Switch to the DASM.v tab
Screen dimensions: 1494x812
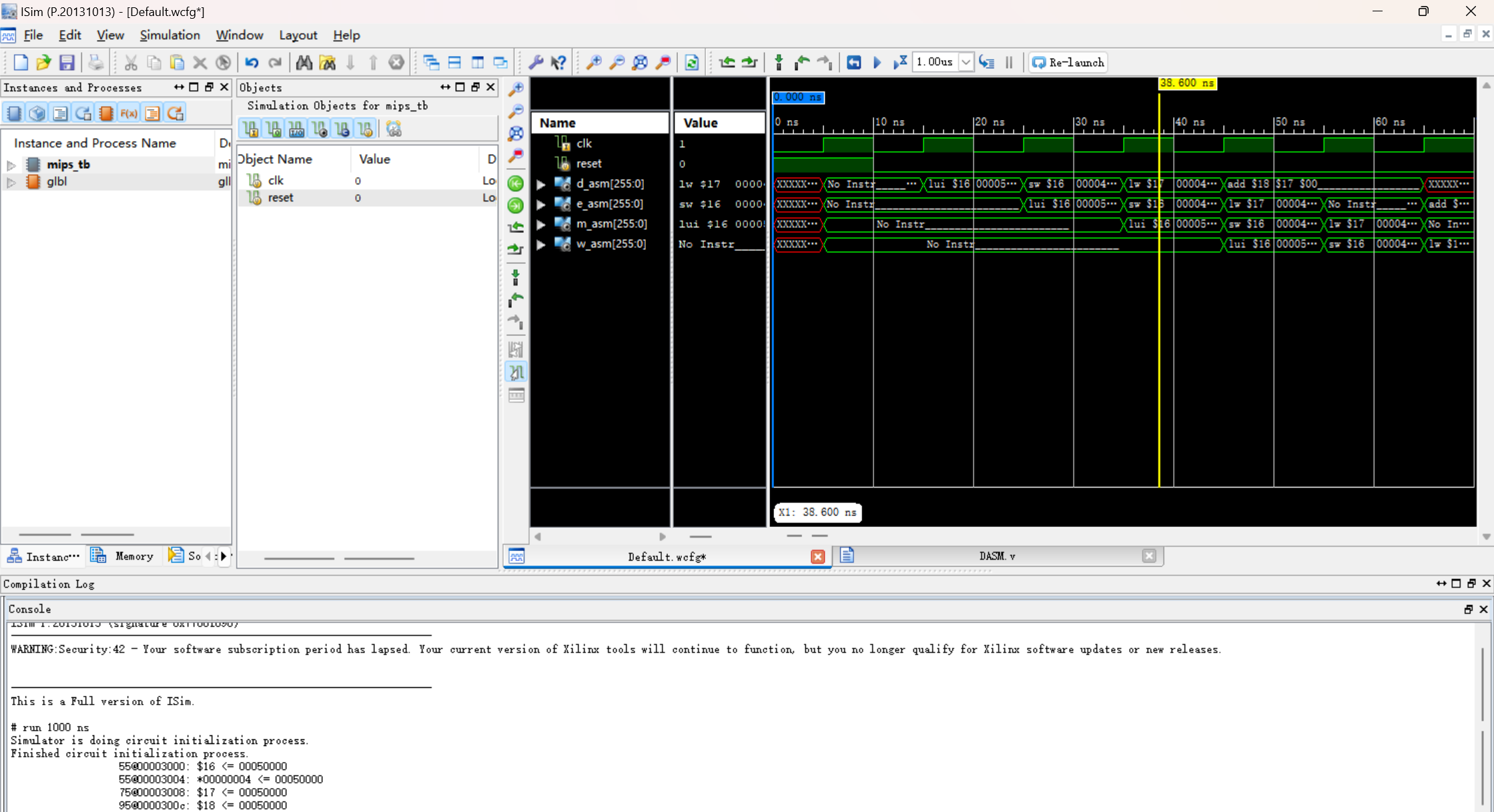pos(997,556)
